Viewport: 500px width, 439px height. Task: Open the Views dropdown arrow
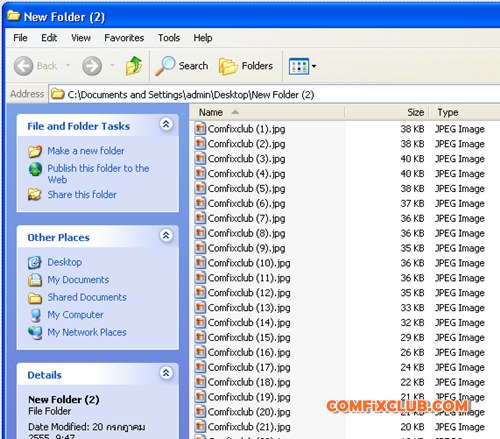(x=314, y=66)
